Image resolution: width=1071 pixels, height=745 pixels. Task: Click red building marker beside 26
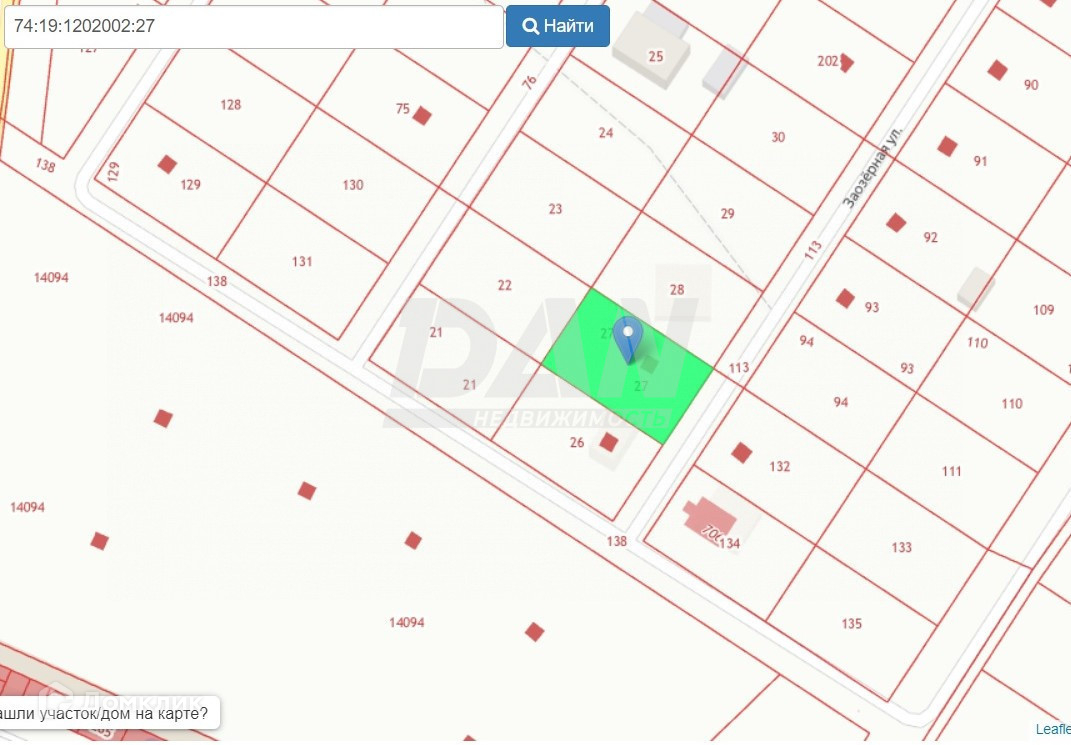[609, 442]
